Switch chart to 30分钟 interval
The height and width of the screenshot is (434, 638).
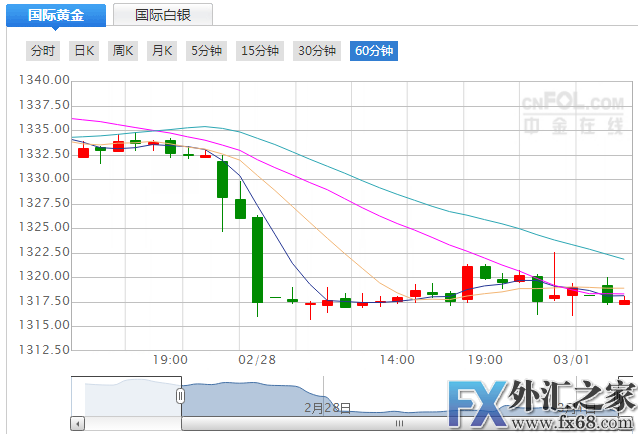click(x=317, y=51)
